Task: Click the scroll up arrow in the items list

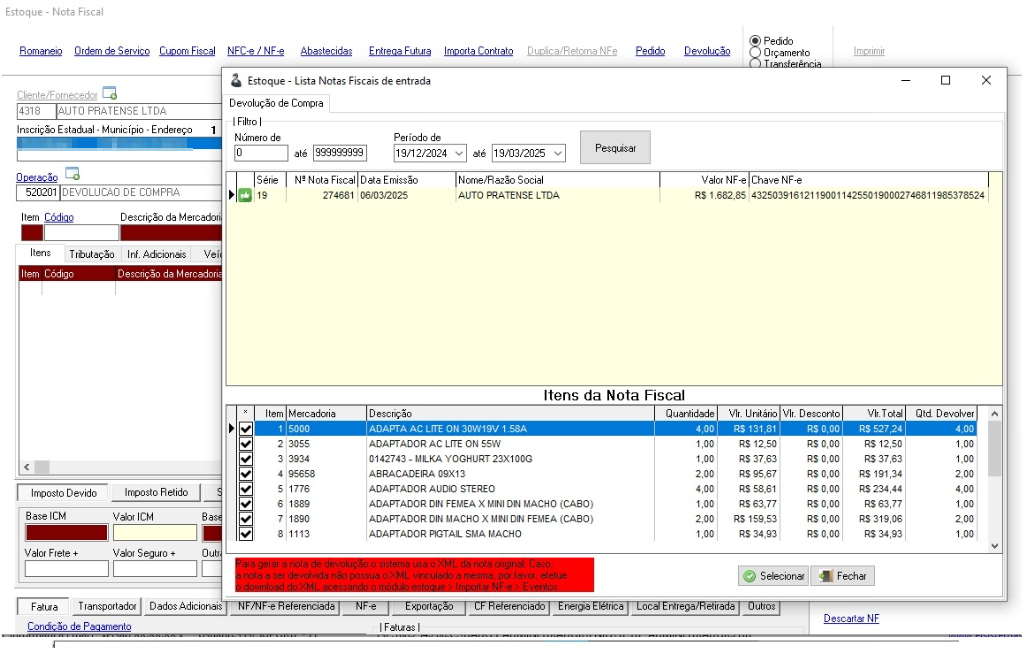Action: point(994,414)
